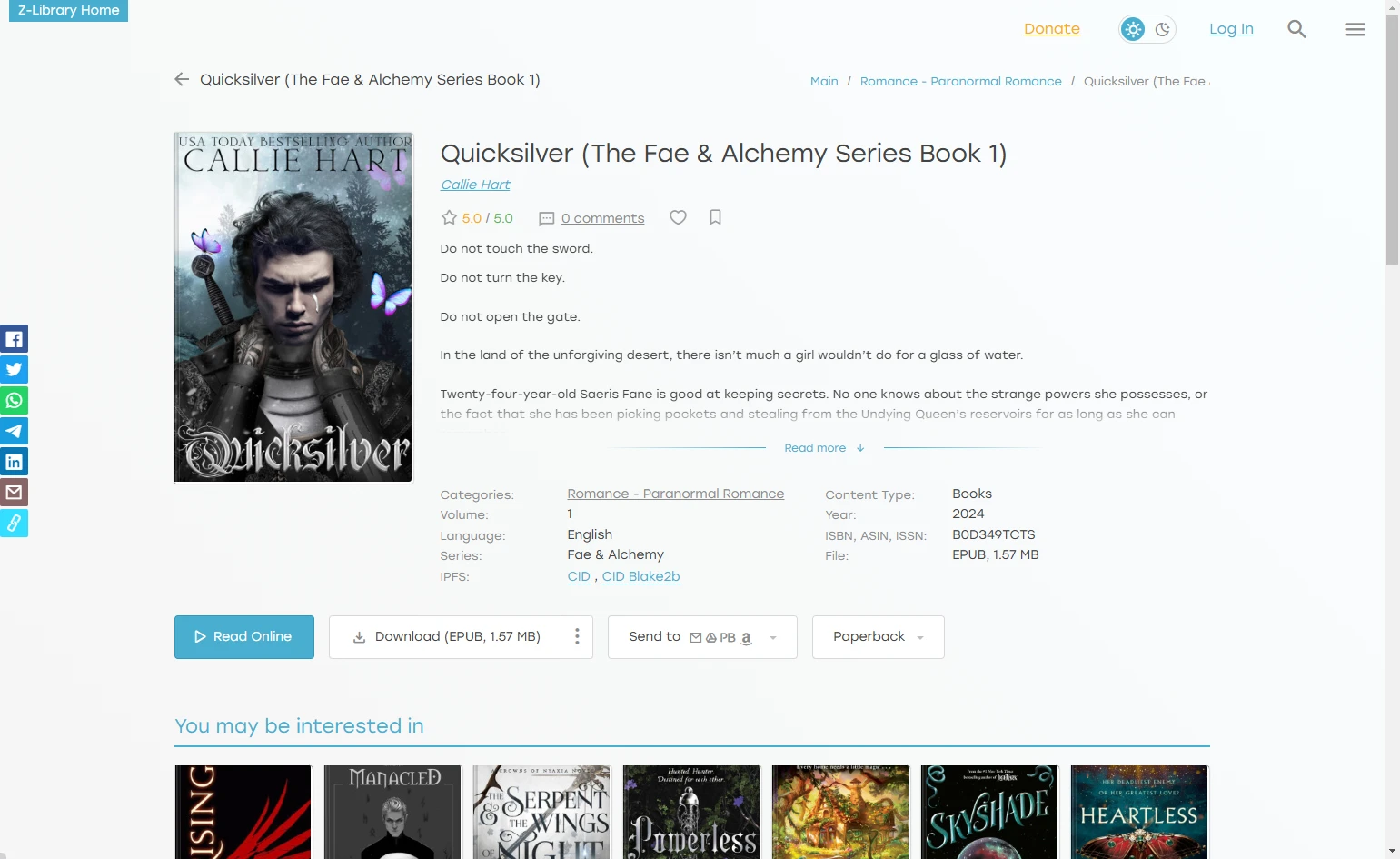Switch to dark theme moon toggle
This screenshot has width=1400, height=859.
coord(1162,29)
